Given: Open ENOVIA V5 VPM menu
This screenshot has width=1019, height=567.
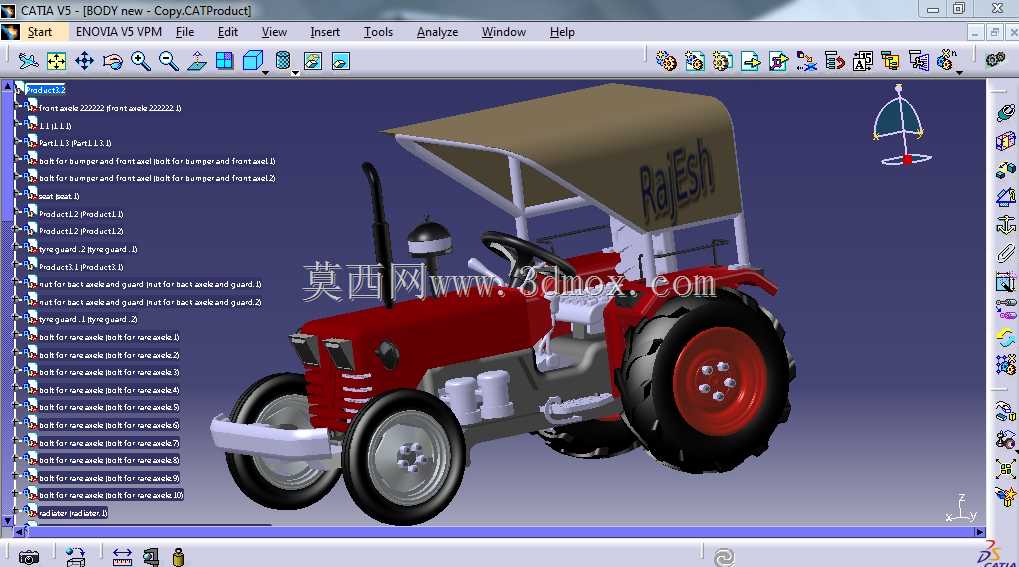Looking at the screenshot, I should [118, 32].
